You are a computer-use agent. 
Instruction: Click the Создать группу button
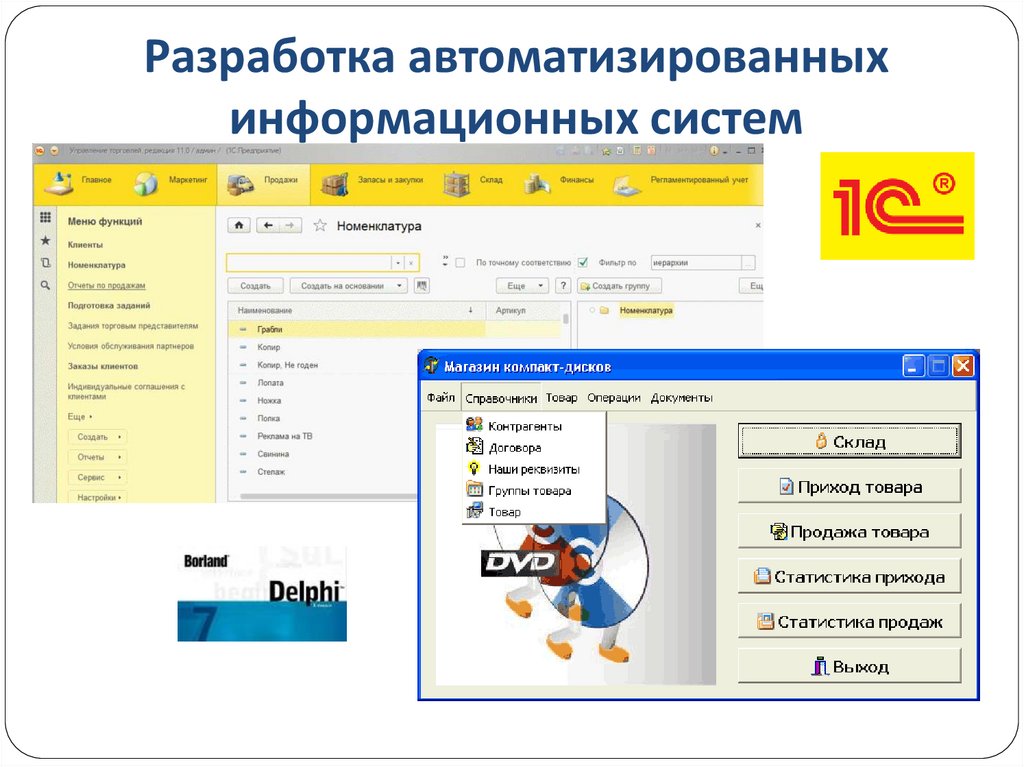(619, 286)
